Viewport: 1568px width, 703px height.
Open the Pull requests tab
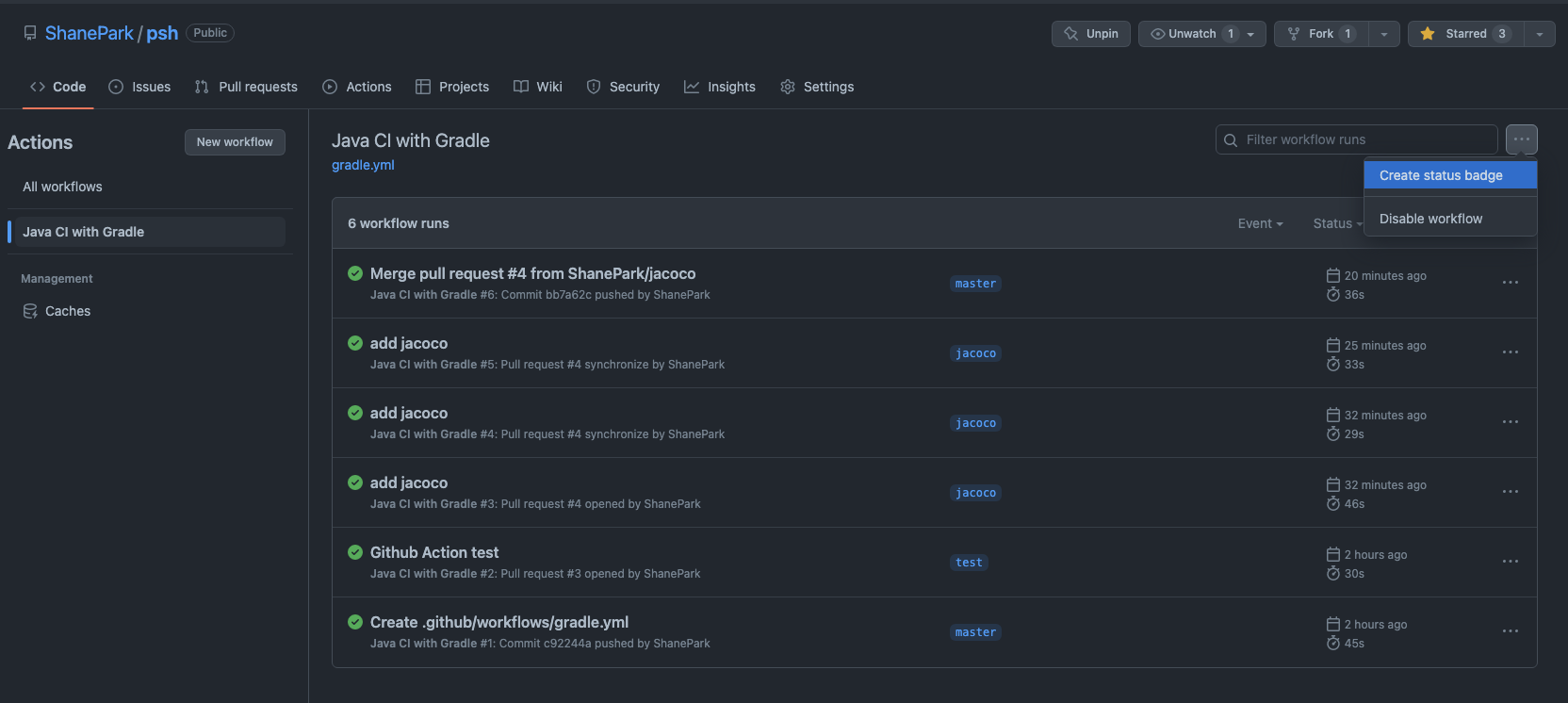(246, 87)
